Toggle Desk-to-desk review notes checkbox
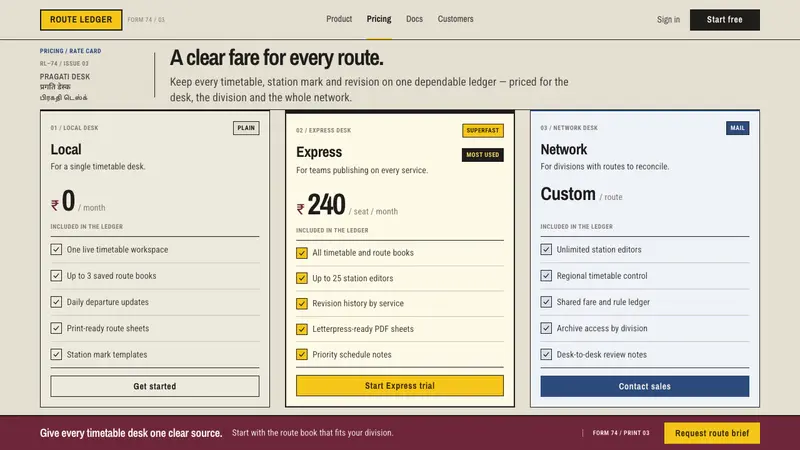 [x=546, y=354]
